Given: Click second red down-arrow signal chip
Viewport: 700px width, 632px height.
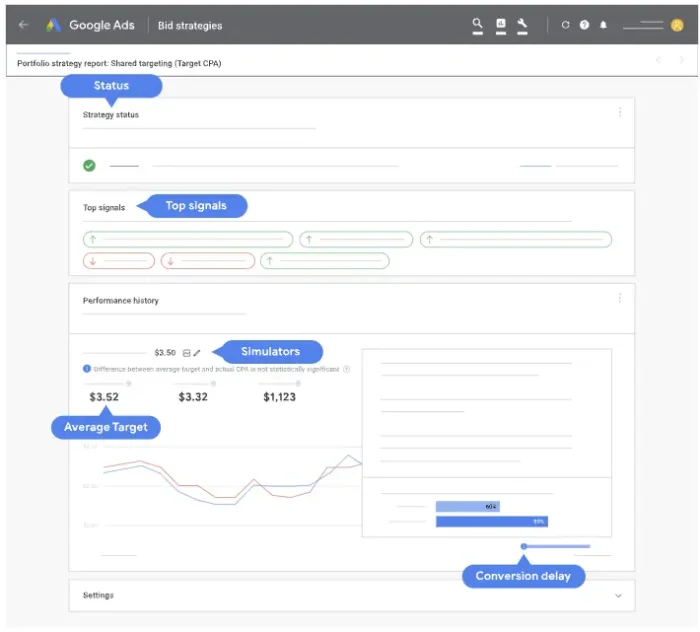Looking at the screenshot, I should [x=208, y=261].
